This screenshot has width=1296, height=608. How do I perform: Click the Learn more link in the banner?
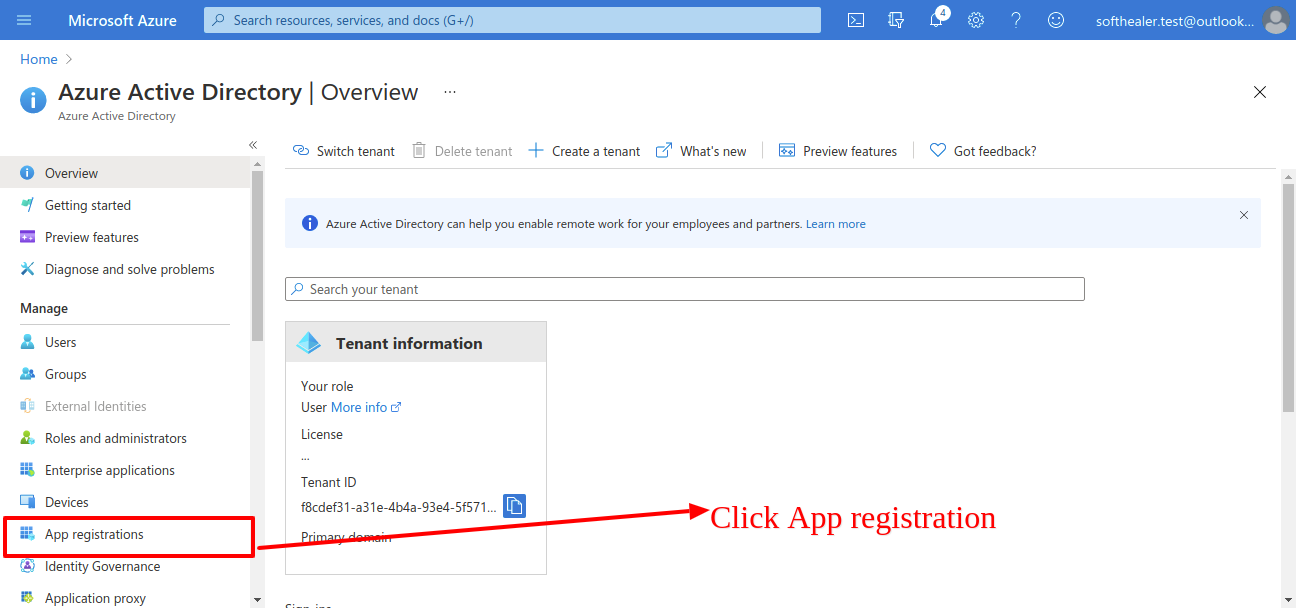point(836,224)
